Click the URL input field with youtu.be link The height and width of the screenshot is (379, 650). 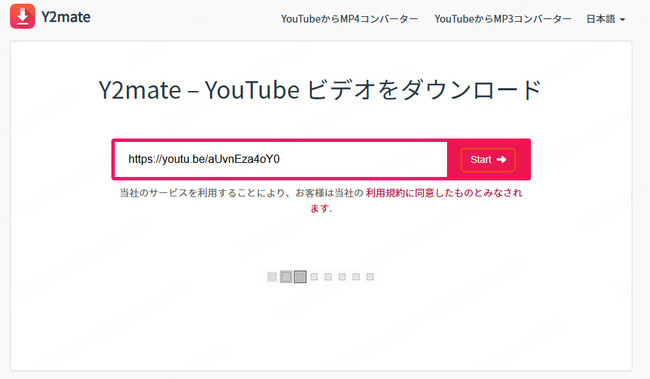coord(281,159)
